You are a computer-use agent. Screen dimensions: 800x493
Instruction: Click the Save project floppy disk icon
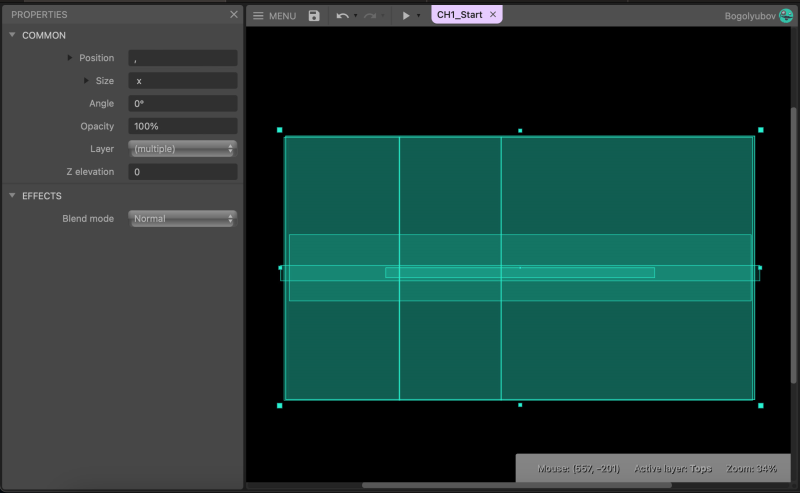[x=314, y=16]
